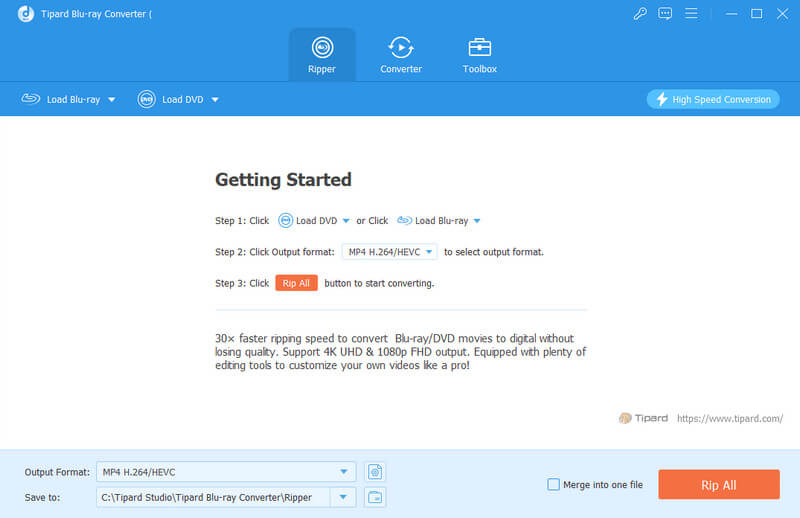Expand Step 1 Load DVD arrow
The width and height of the screenshot is (800, 518).
click(346, 221)
